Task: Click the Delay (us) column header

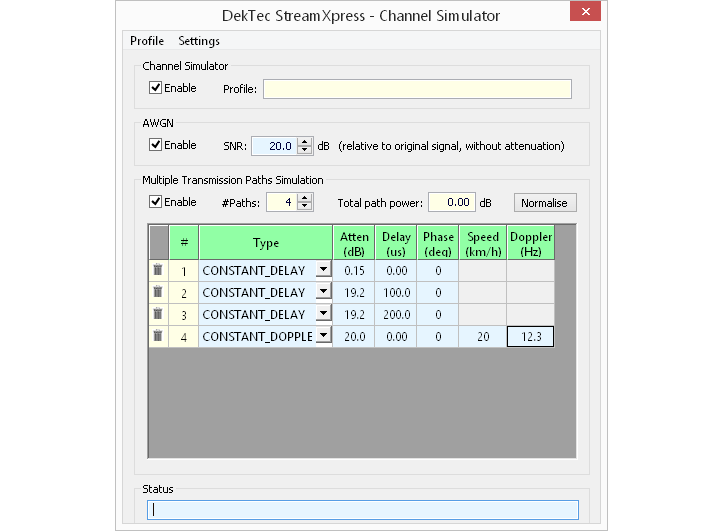Action: pos(396,242)
